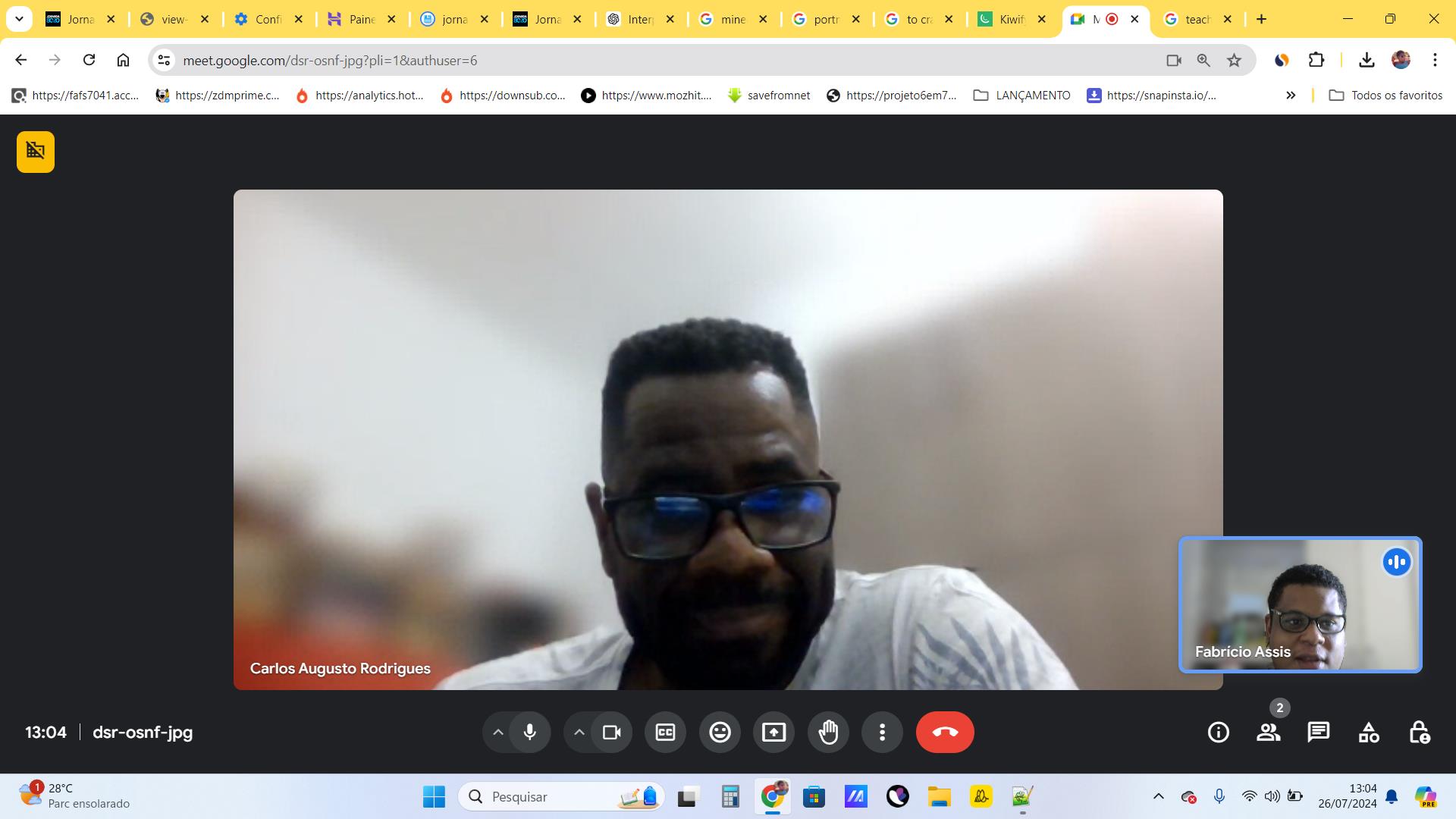This screenshot has height=819, width=1456.
Task: Expand audio settings arrow beside microphone
Action: (x=498, y=732)
